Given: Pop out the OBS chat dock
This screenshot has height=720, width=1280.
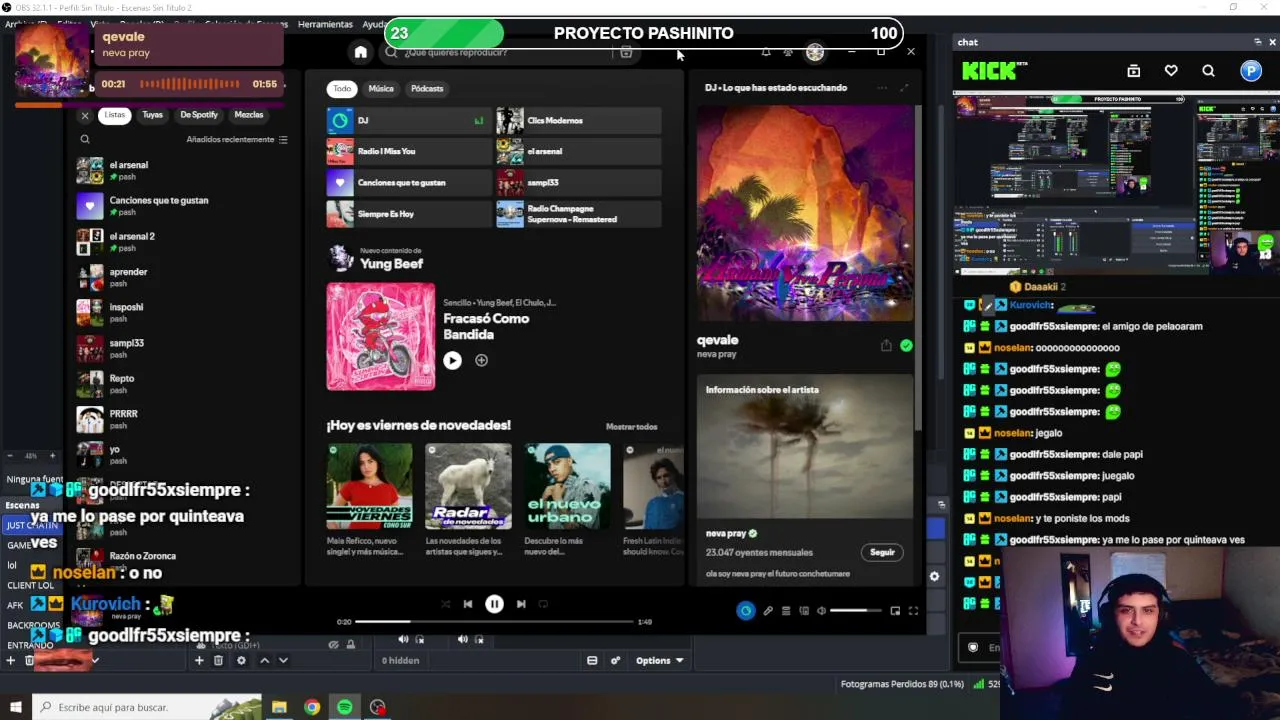Looking at the screenshot, I should (x=1257, y=42).
